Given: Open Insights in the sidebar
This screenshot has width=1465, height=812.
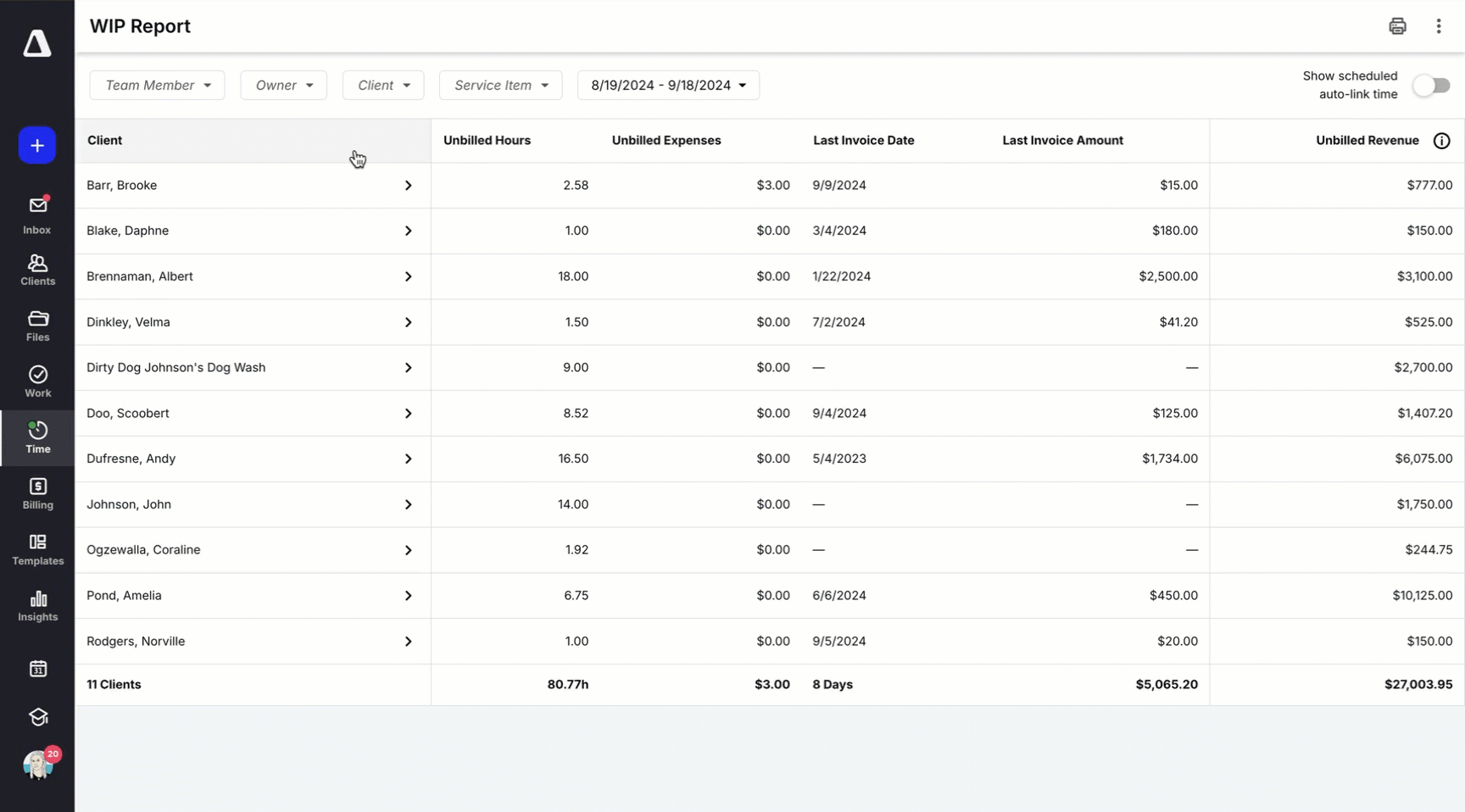Looking at the screenshot, I should coord(37,605).
